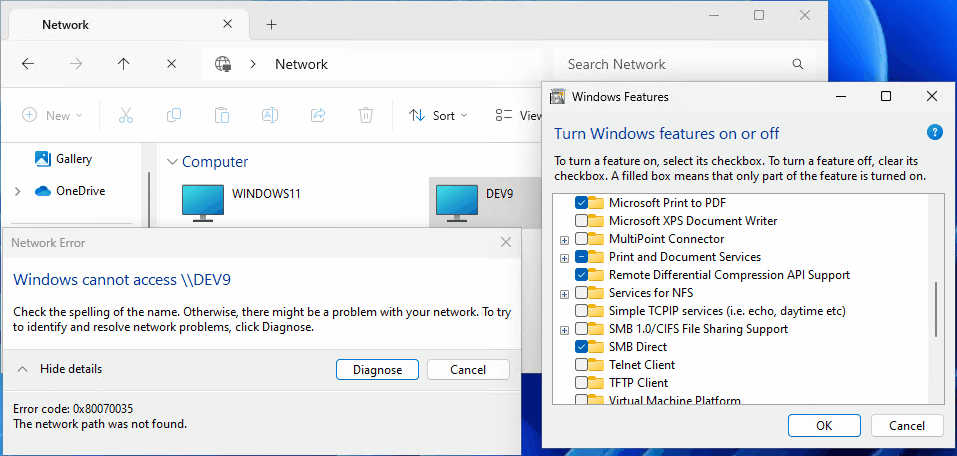Viewport: 957px width, 456px height.
Task: Close the Network Error dialog
Action: pos(505,242)
